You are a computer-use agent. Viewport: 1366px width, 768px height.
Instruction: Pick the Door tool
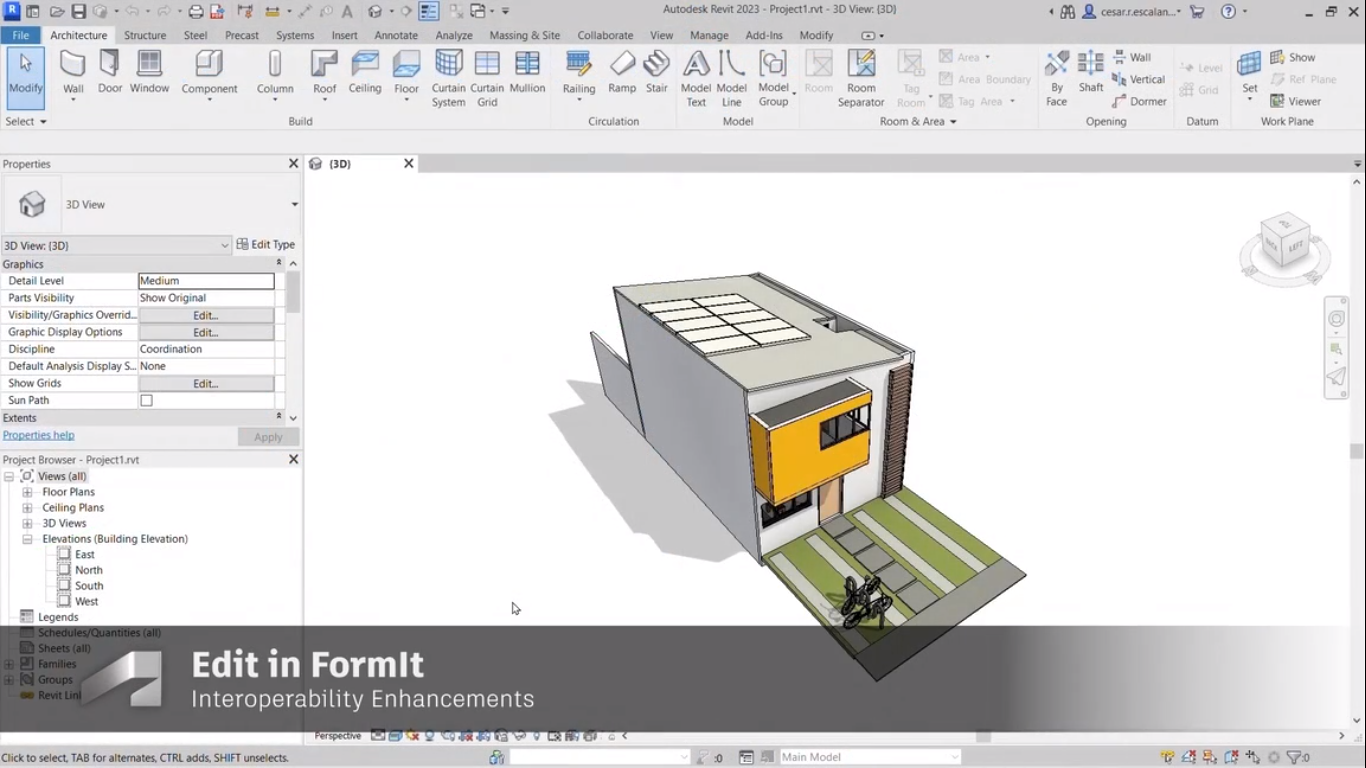[110, 72]
